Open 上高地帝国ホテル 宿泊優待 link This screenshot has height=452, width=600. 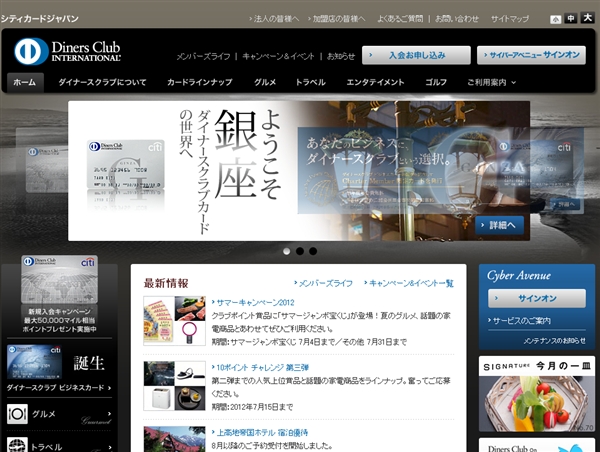[260, 433]
